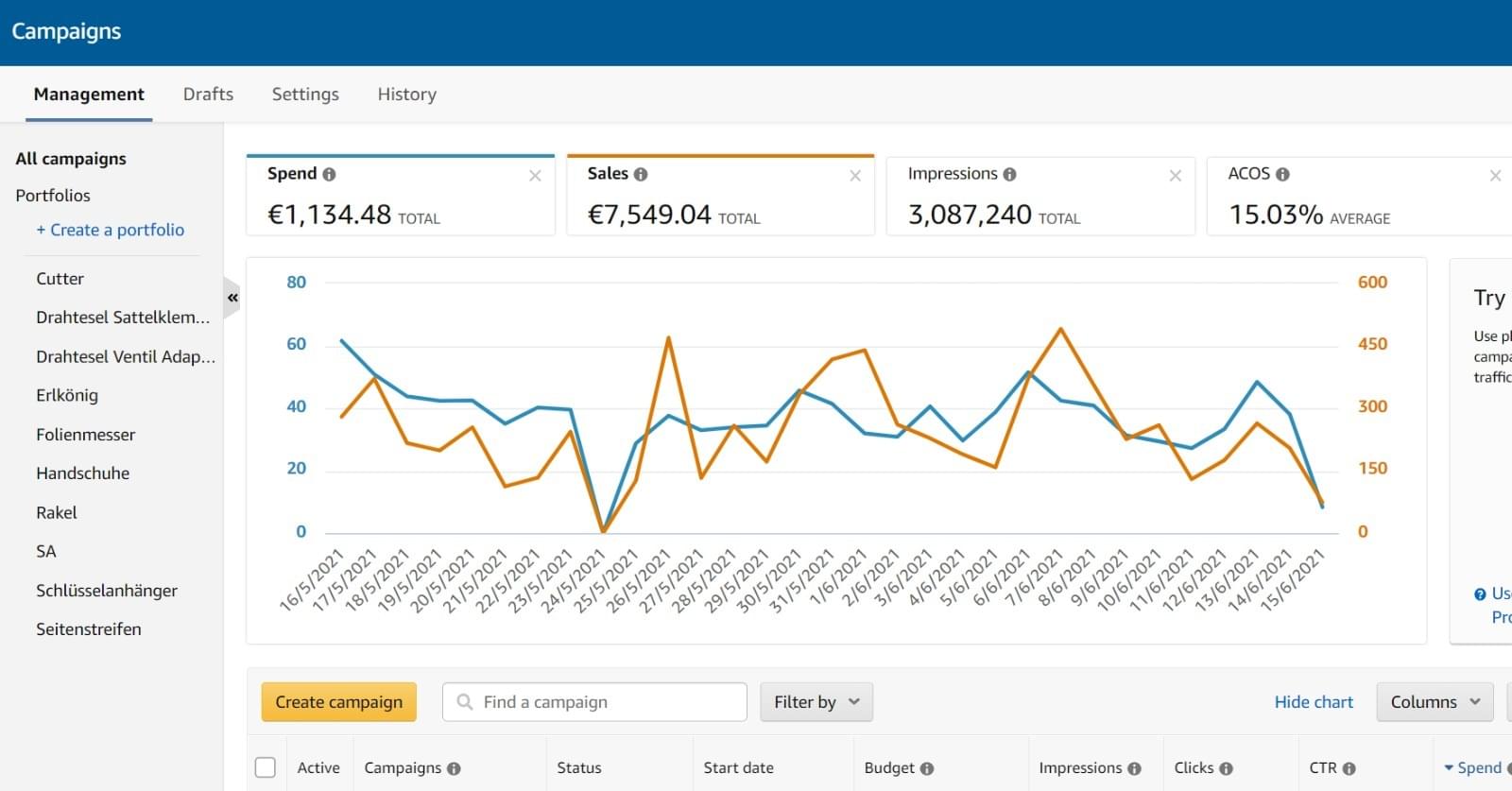Remove the Spend metric card
The width and height of the screenshot is (1512, 791).
(x=535, y=176)
